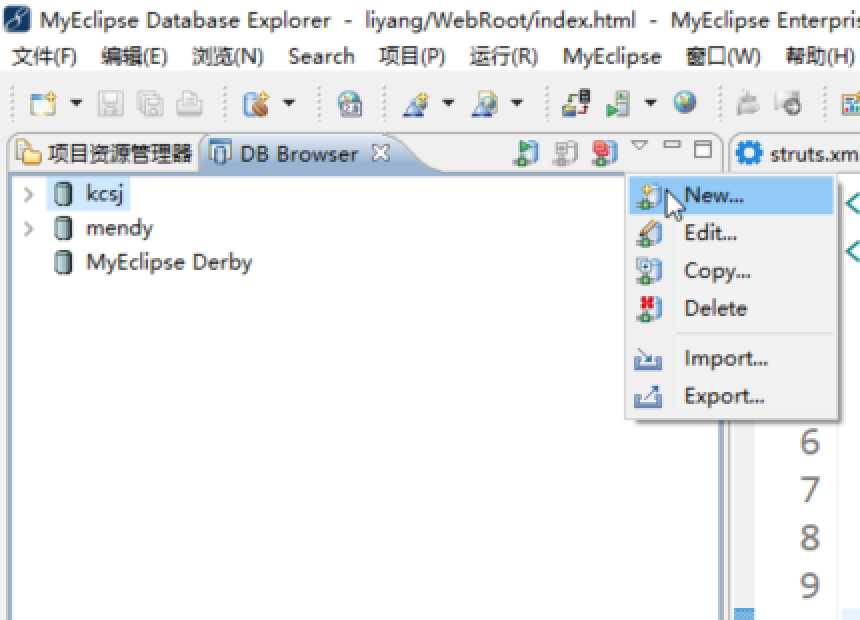Open the 运行(R) menu

click(503, 57)
